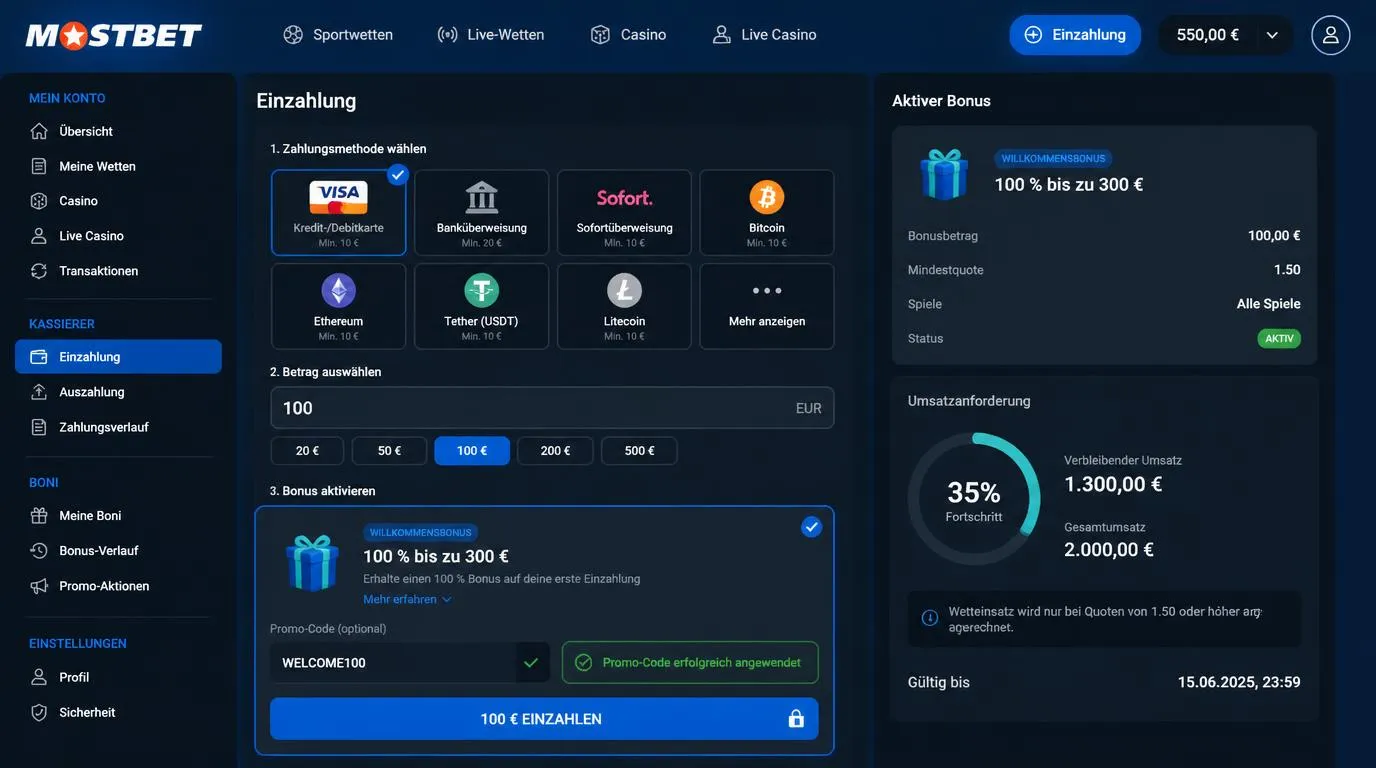Select the 50 € amount chip
Viewport: 1376px width, 768px height.
389,451
